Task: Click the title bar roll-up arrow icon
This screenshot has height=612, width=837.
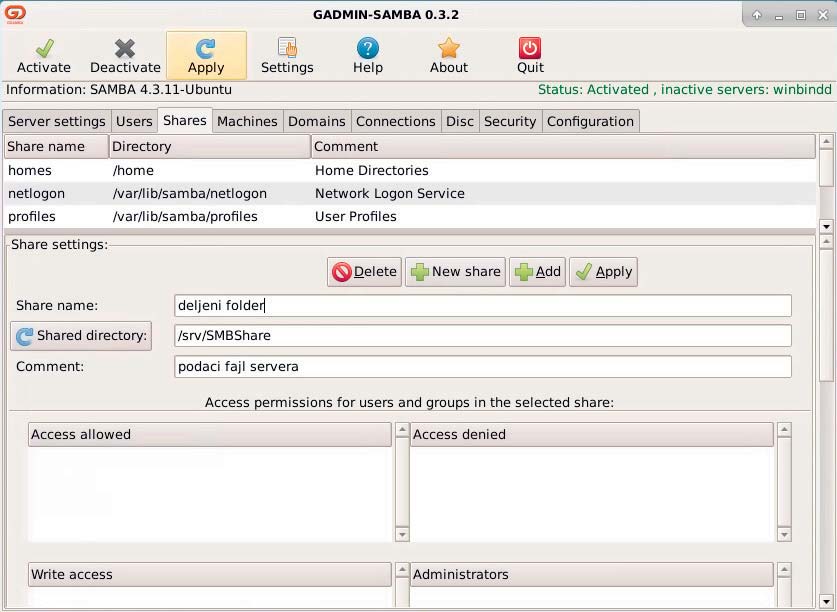Action: pyautogui.click(x=757, y=15)
